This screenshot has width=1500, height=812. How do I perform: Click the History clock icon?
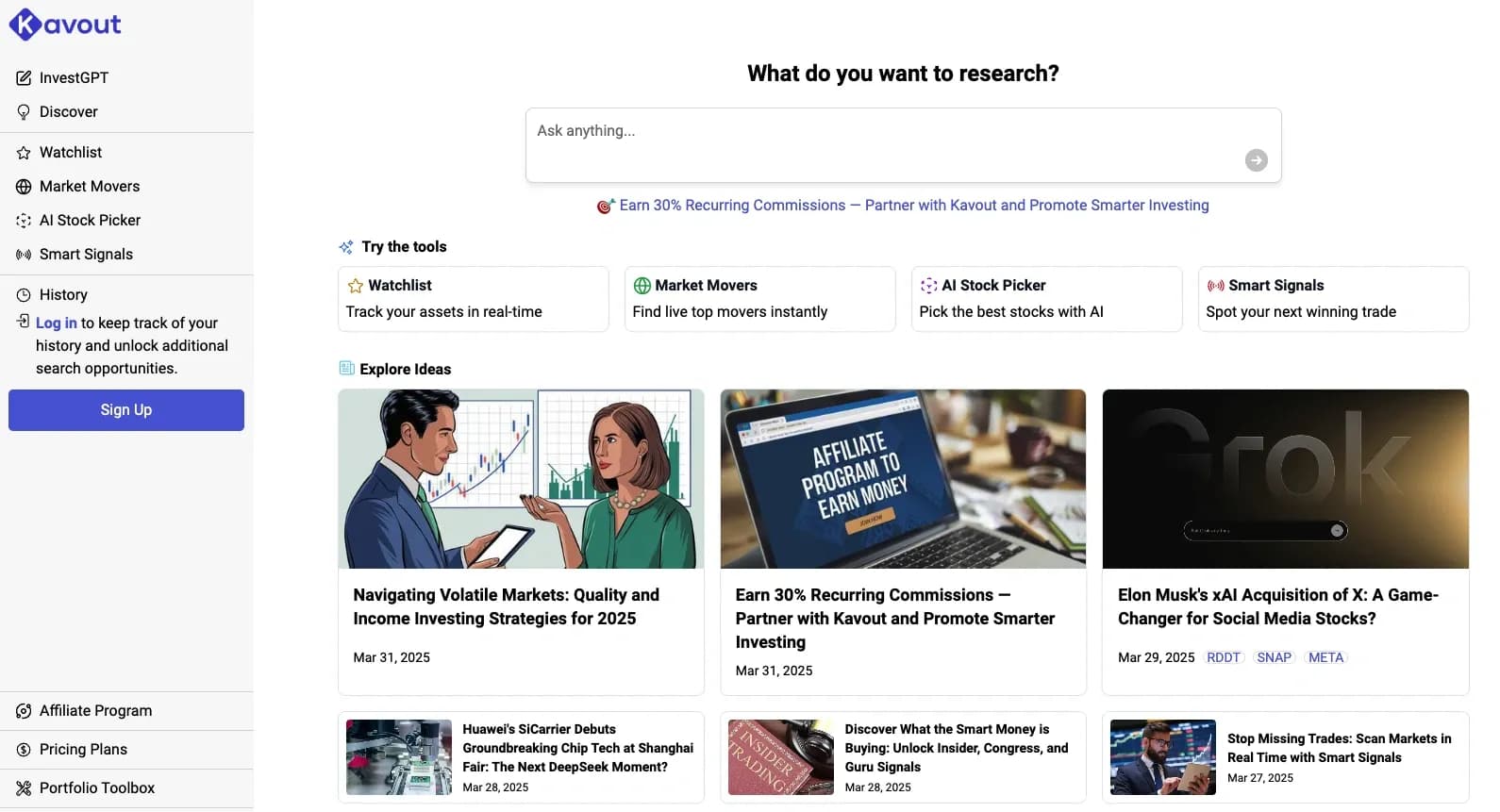pyautogui.click(x=24, y=295)
